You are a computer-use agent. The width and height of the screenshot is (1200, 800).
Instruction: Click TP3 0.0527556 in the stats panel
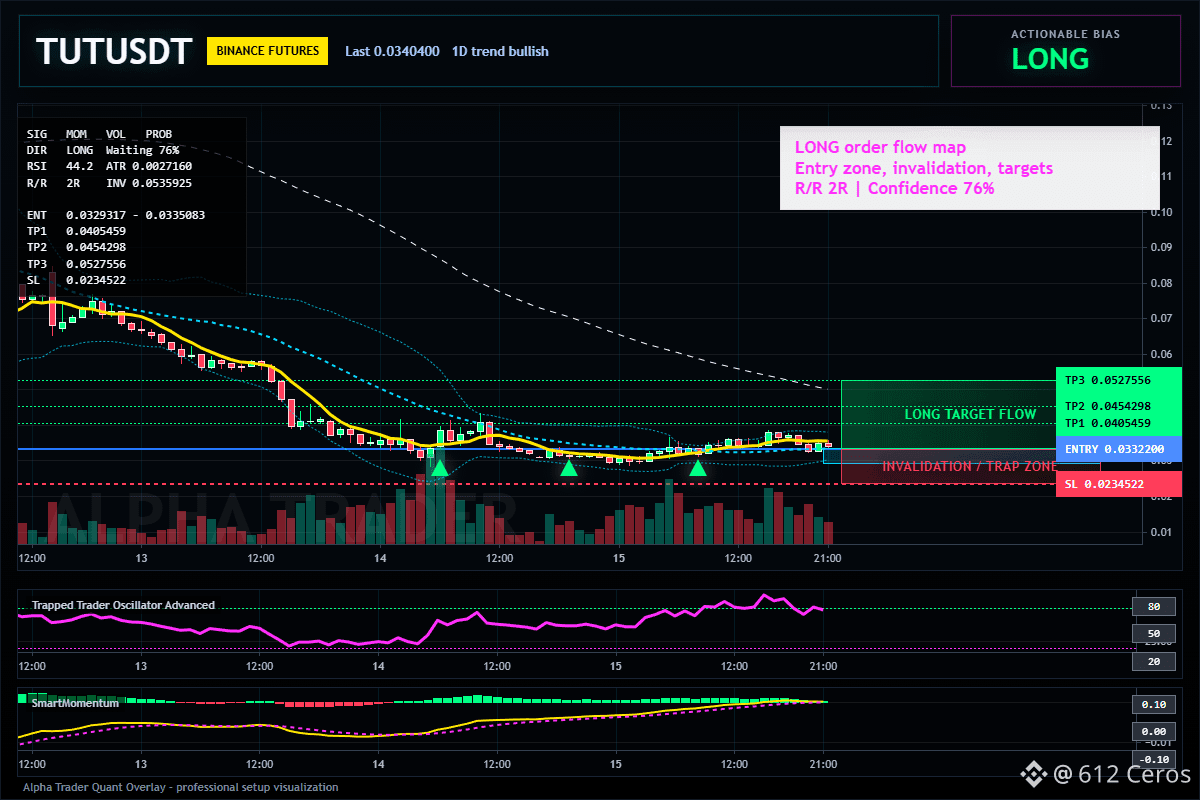tap(76, 263)
